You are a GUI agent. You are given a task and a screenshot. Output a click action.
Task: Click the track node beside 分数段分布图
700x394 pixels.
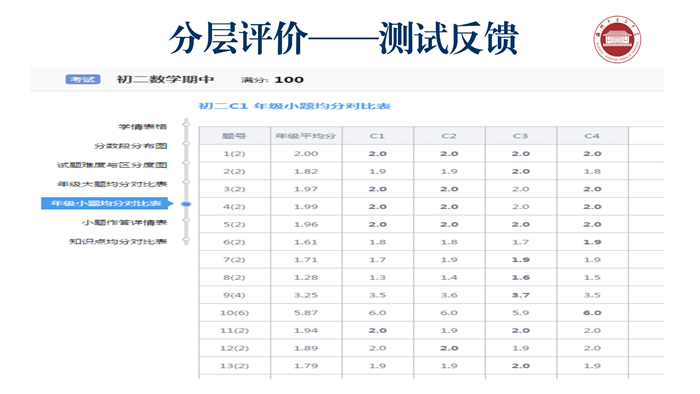[186, 144]
